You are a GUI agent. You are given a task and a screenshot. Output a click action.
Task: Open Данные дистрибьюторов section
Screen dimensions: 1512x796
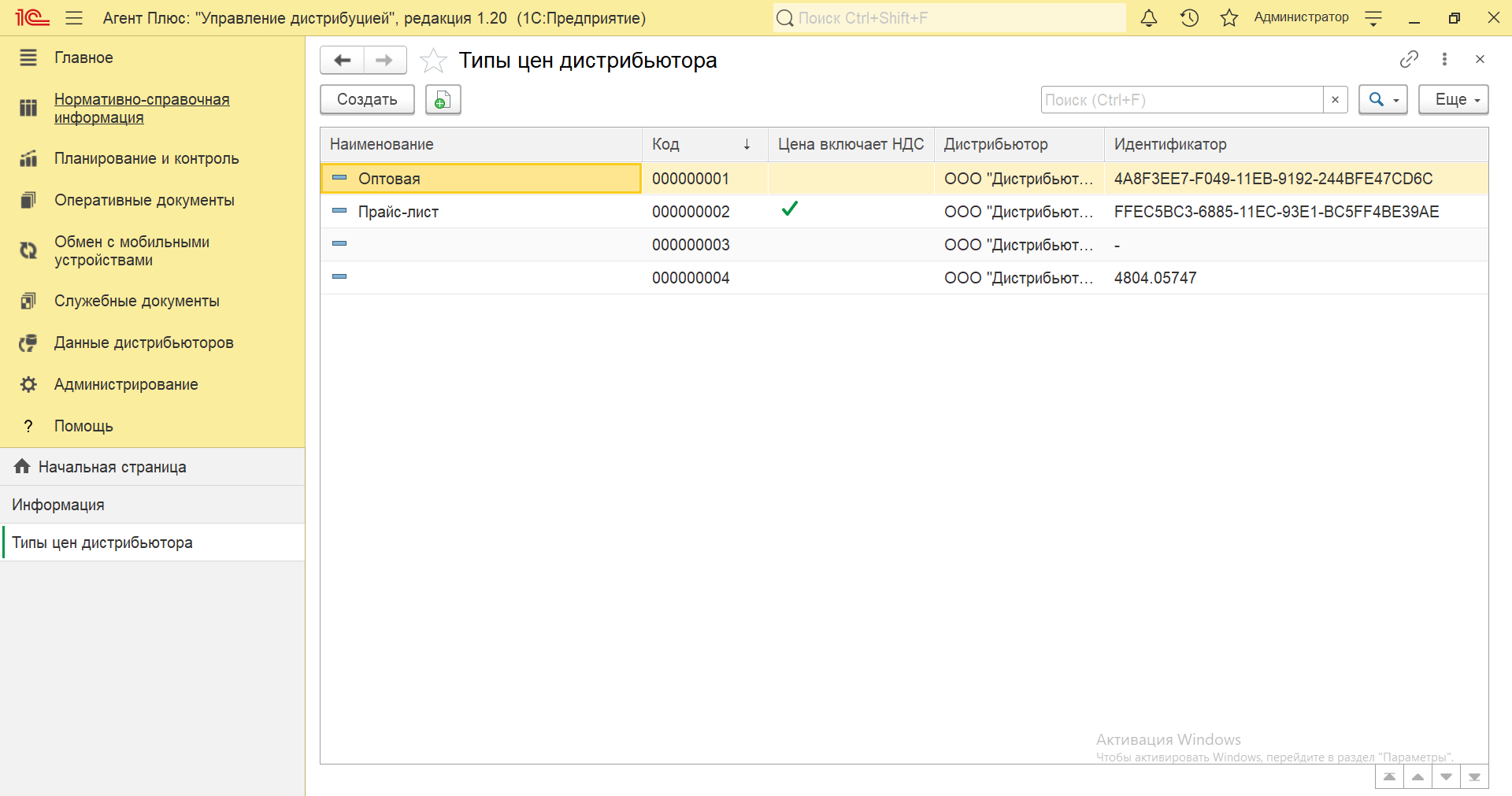(x=144, y=342)
